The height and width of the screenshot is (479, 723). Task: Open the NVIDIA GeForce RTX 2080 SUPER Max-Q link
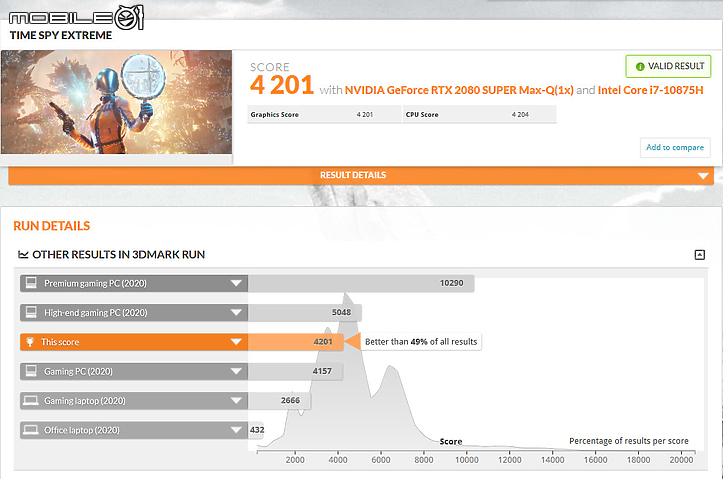[x=459, y=90]
